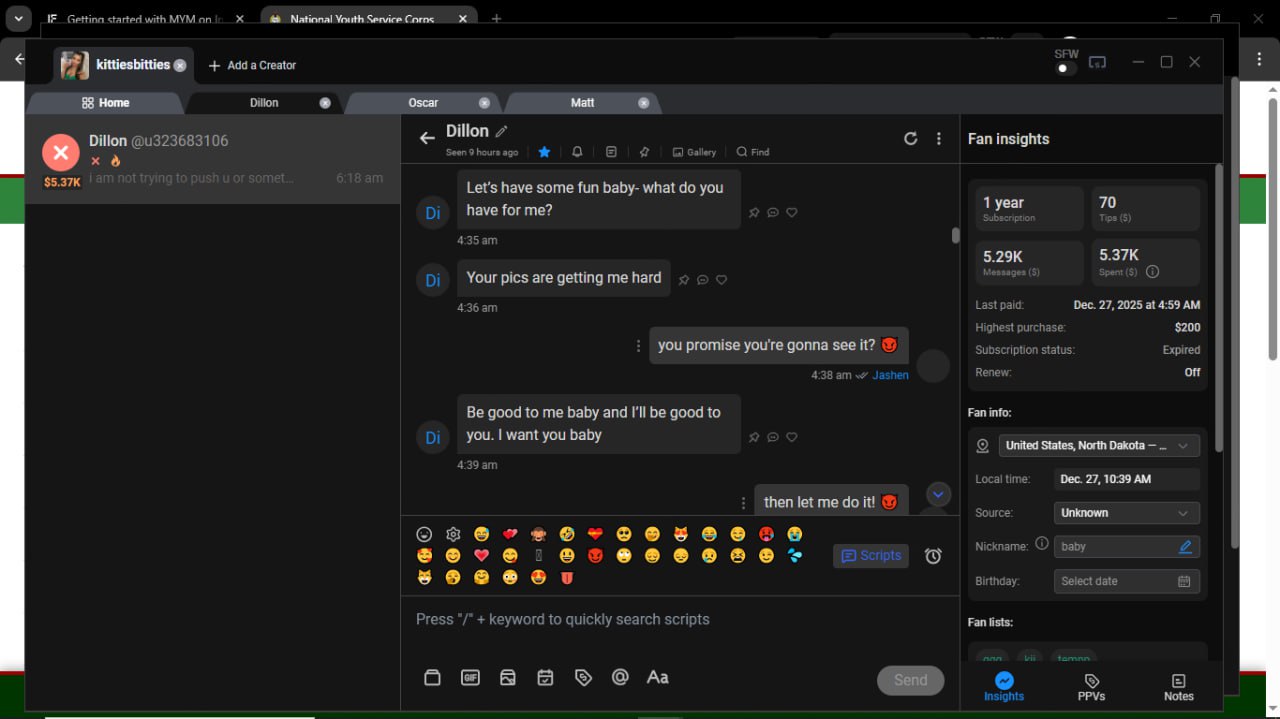Click Find to search the chat

pyautogui.click(x=753, y=152)
